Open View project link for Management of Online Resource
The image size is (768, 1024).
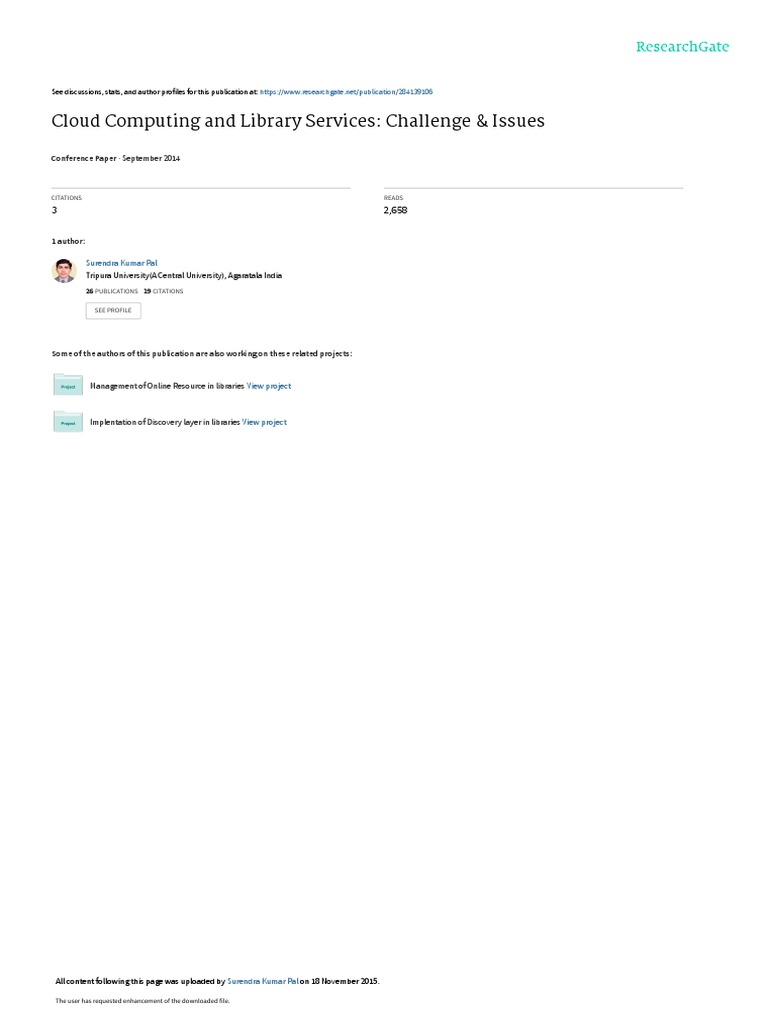268,386
